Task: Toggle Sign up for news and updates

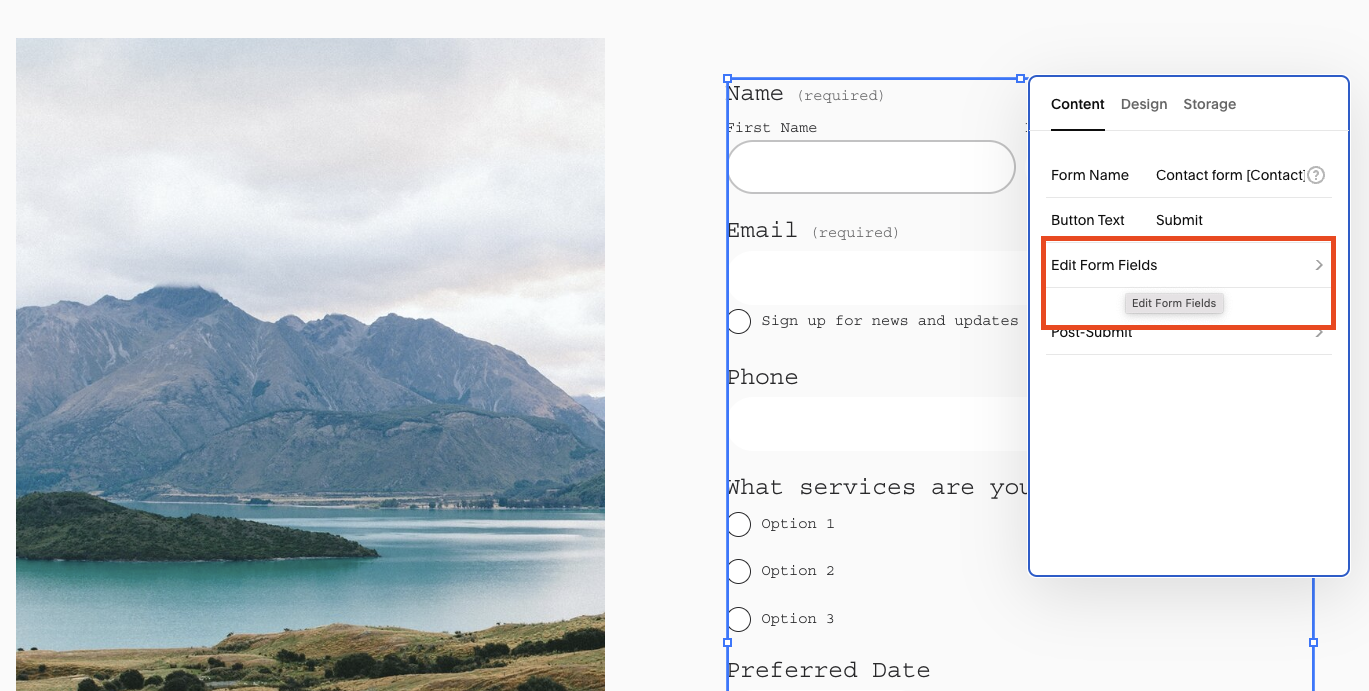Action: coord(739,321)
